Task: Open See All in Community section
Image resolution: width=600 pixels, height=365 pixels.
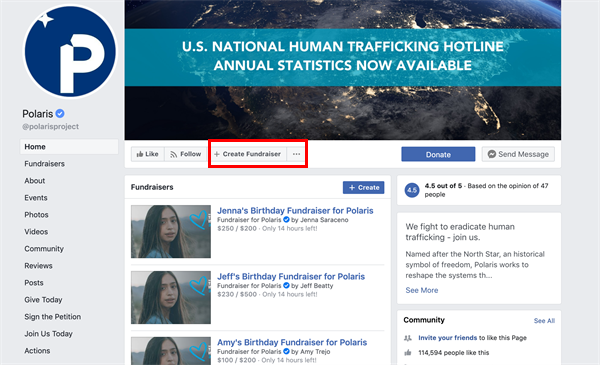Action: click(x=544, y=321)
